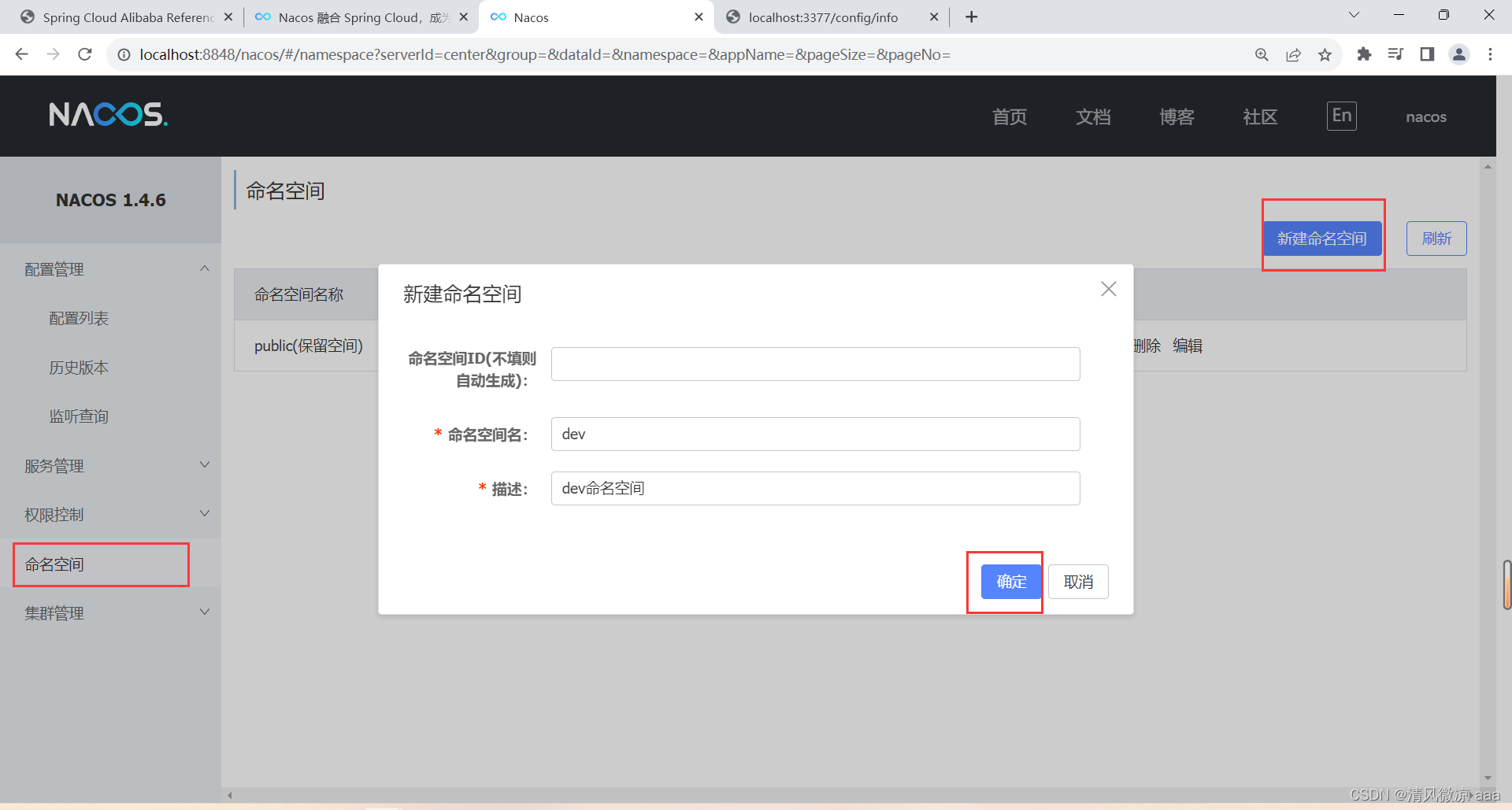Click the tab search chevron in the title bar

tap(1354, 15)
